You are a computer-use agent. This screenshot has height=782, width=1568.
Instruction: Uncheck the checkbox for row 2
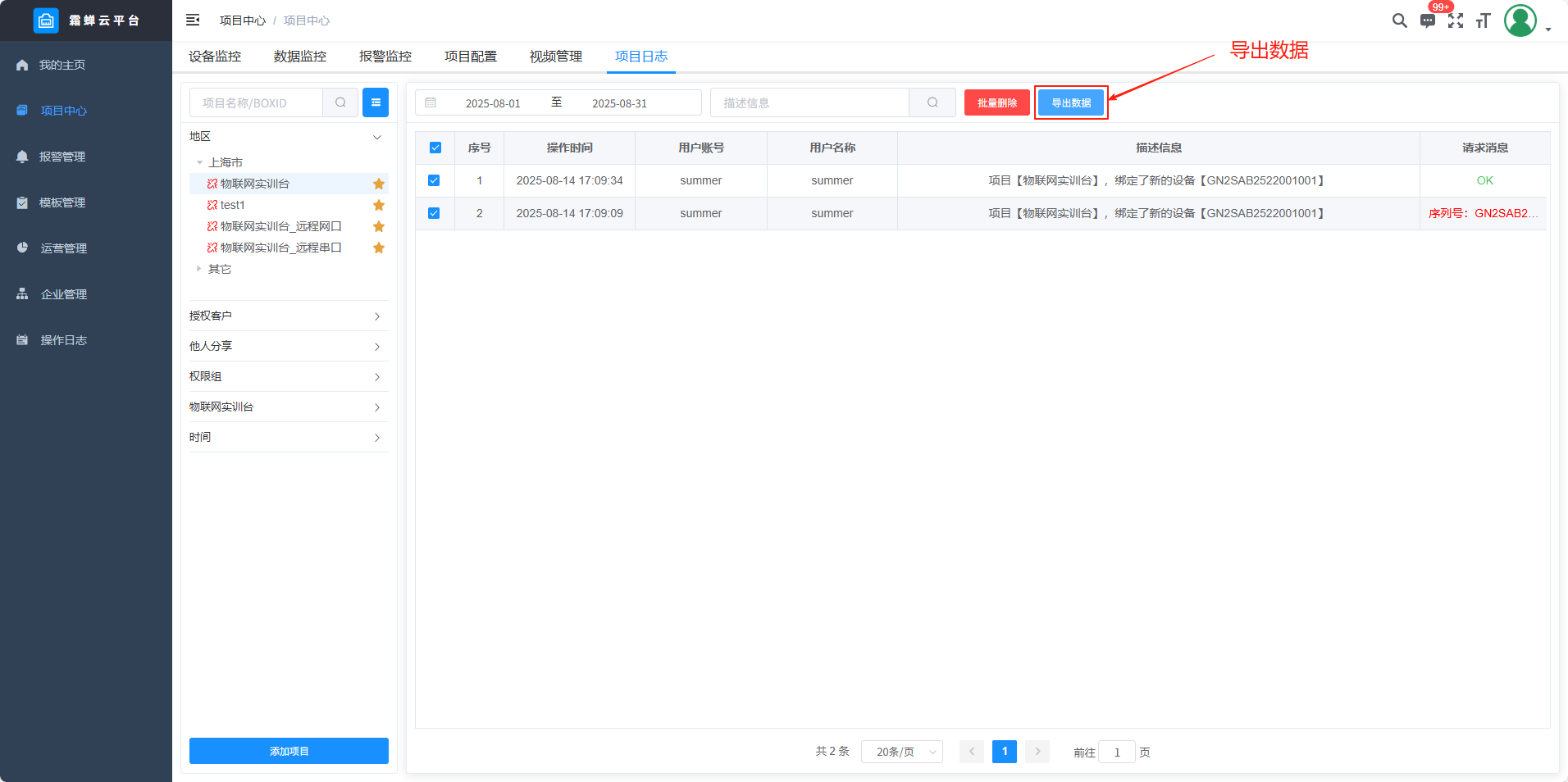point(434,213)
